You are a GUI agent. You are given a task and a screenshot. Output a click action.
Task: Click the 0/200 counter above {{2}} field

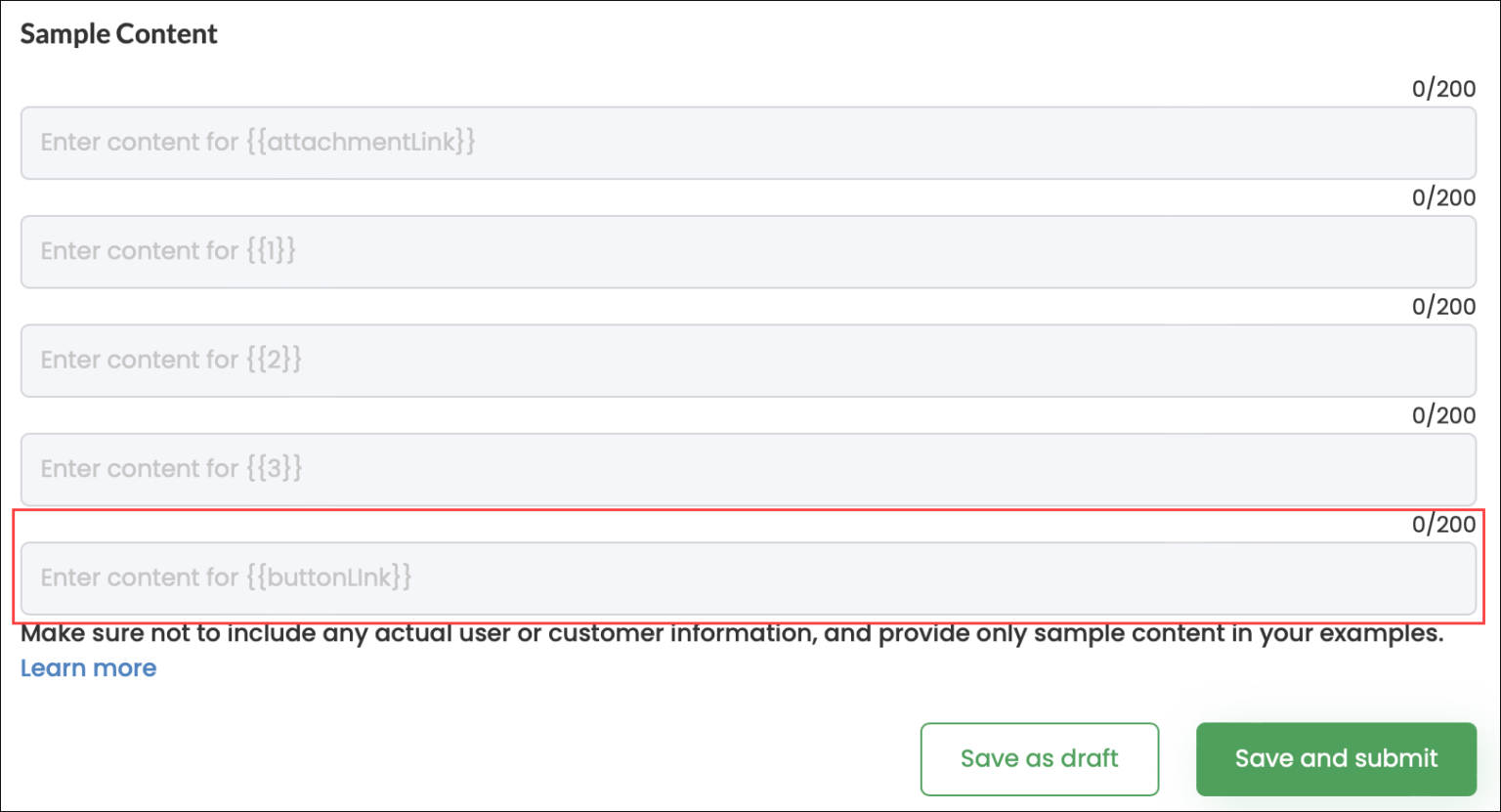[x=1443, y=306]
